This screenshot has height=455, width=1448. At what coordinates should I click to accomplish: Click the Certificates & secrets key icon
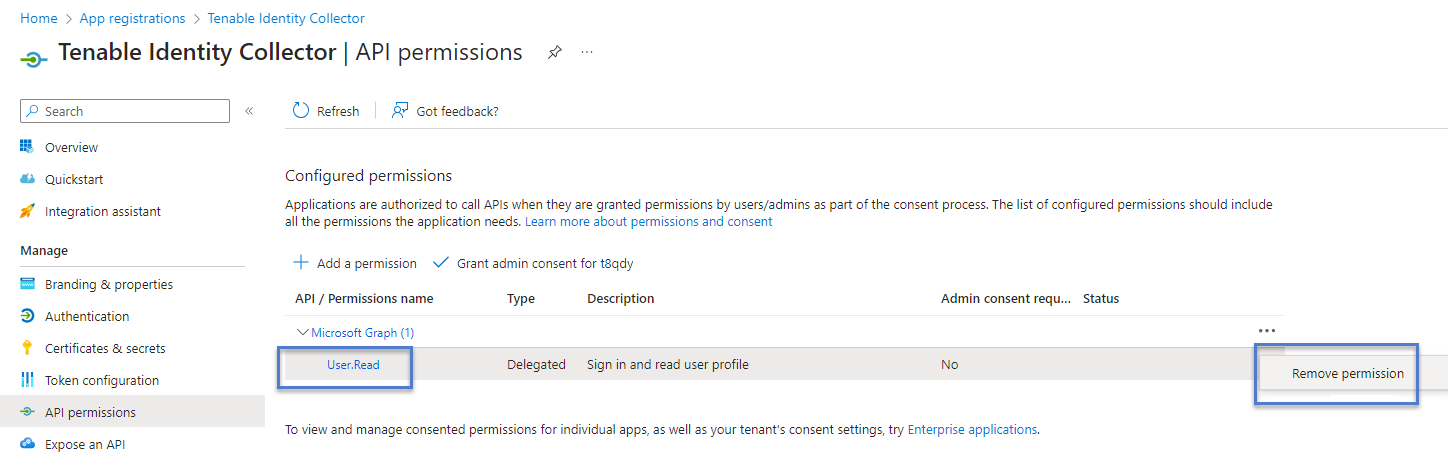pyautogui.click(x=27, y=348)
